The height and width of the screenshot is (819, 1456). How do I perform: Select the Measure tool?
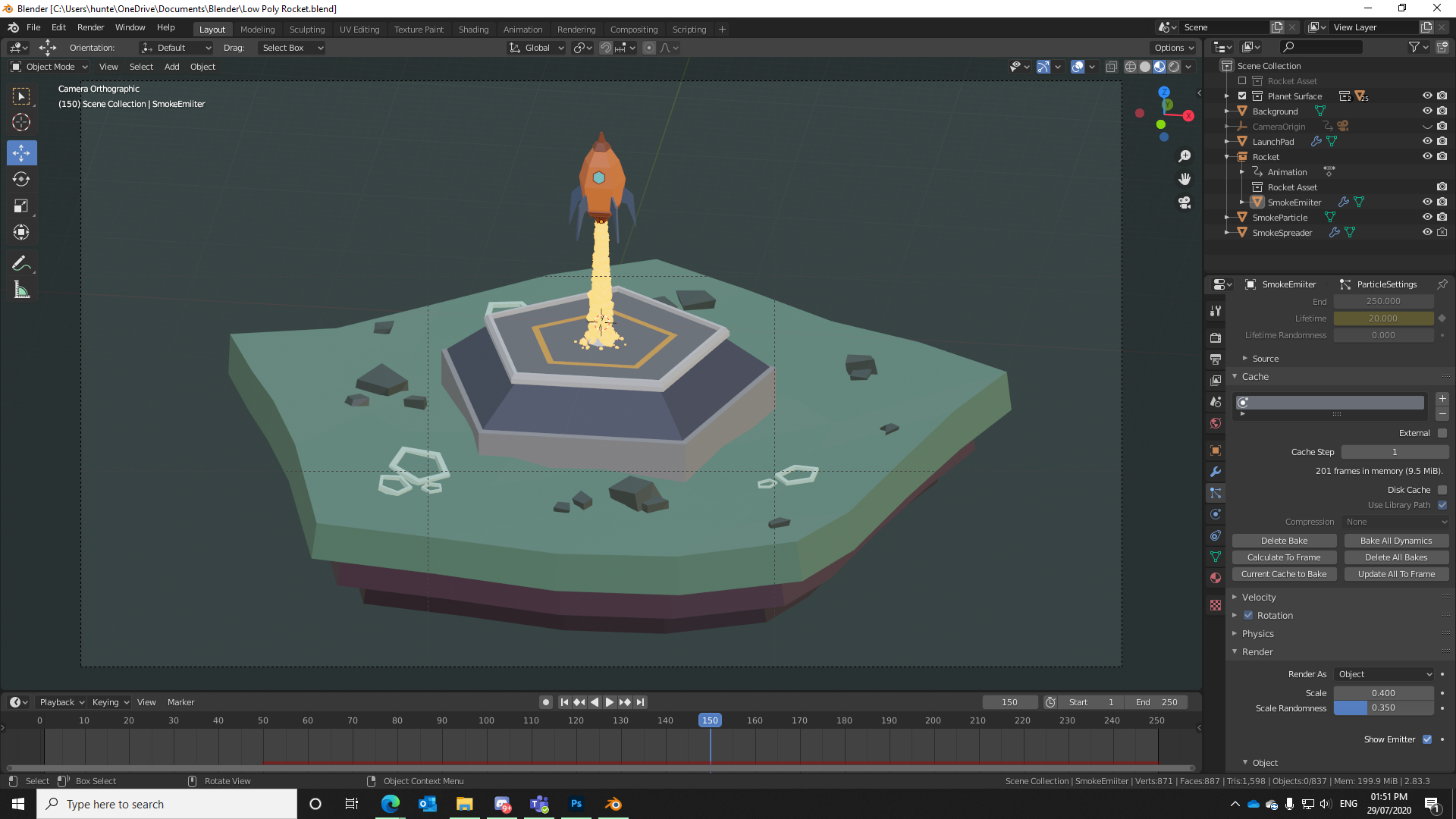point(21,290)
